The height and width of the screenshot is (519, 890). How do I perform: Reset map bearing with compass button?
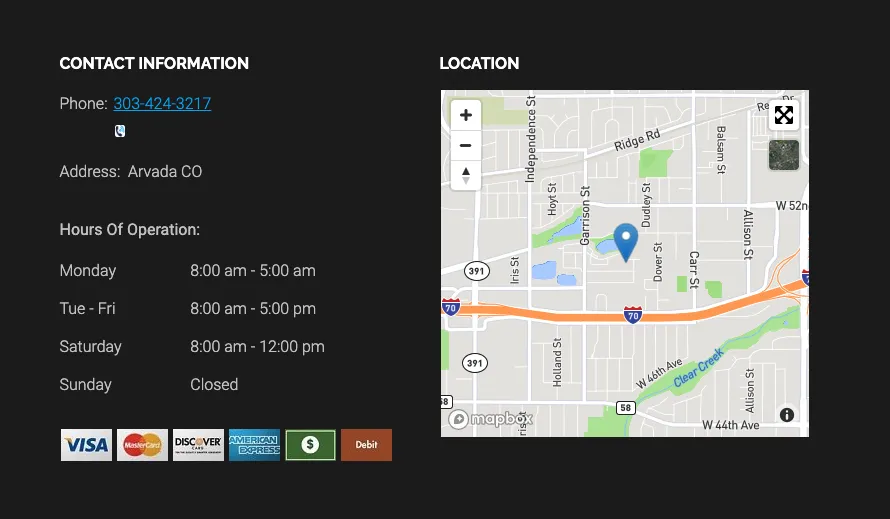[x=465, y=175]
